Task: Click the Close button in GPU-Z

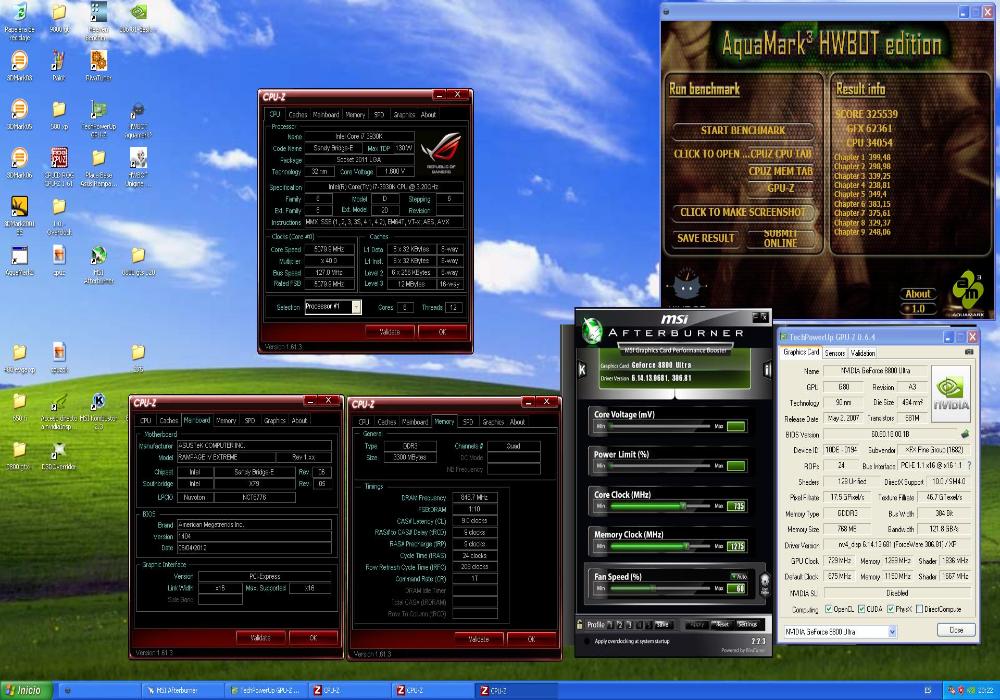Action: point(956,630)
